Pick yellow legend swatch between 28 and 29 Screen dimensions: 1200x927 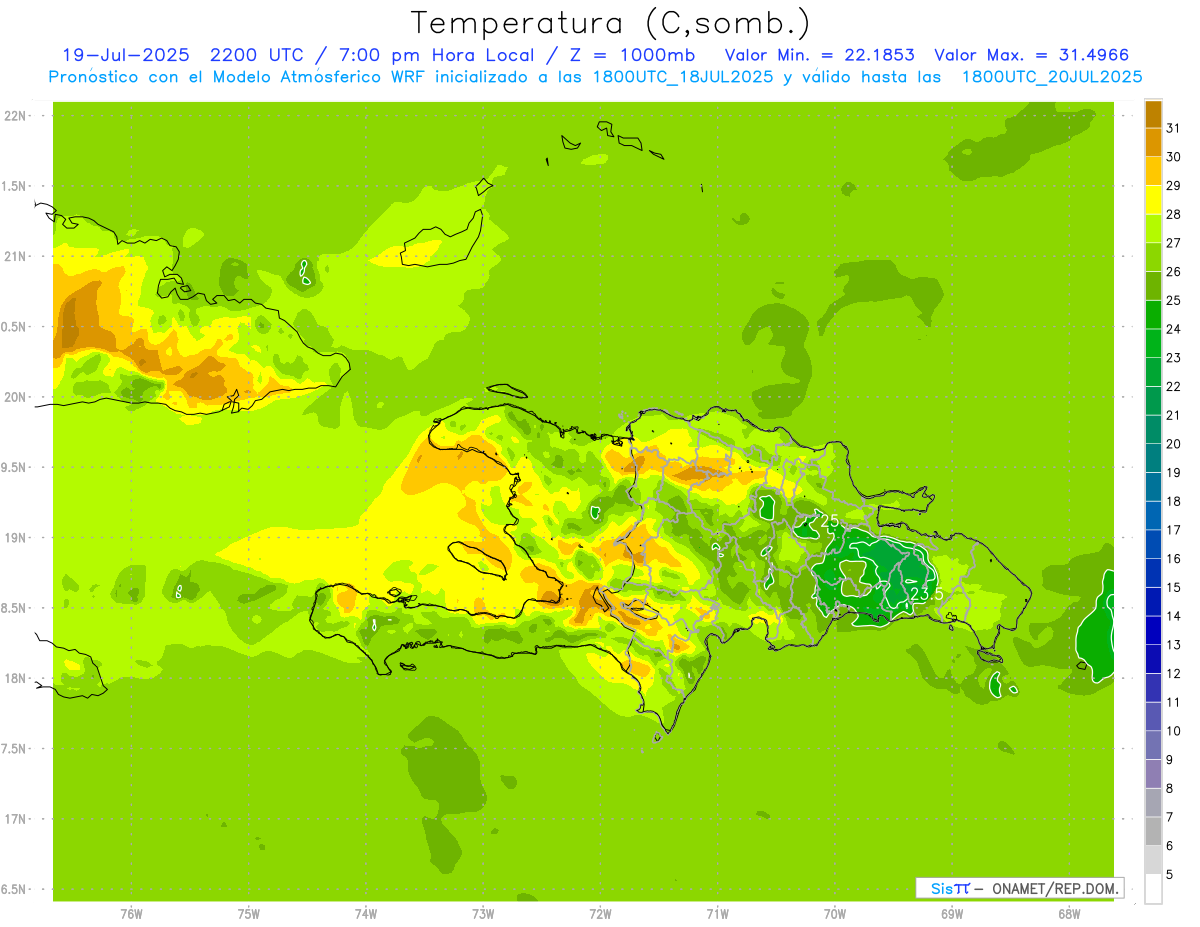1153,199
